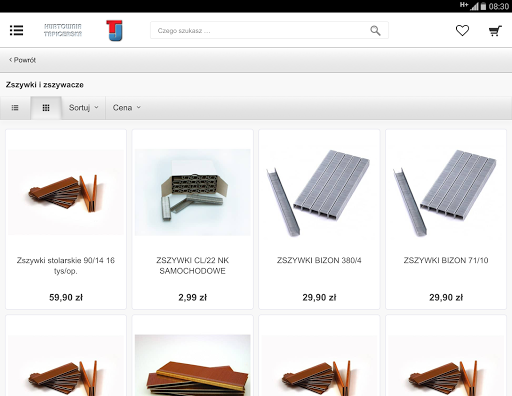Select the ZSZYWKI CL/22 NK SAMOCHODOWE title

coord(193,266)
